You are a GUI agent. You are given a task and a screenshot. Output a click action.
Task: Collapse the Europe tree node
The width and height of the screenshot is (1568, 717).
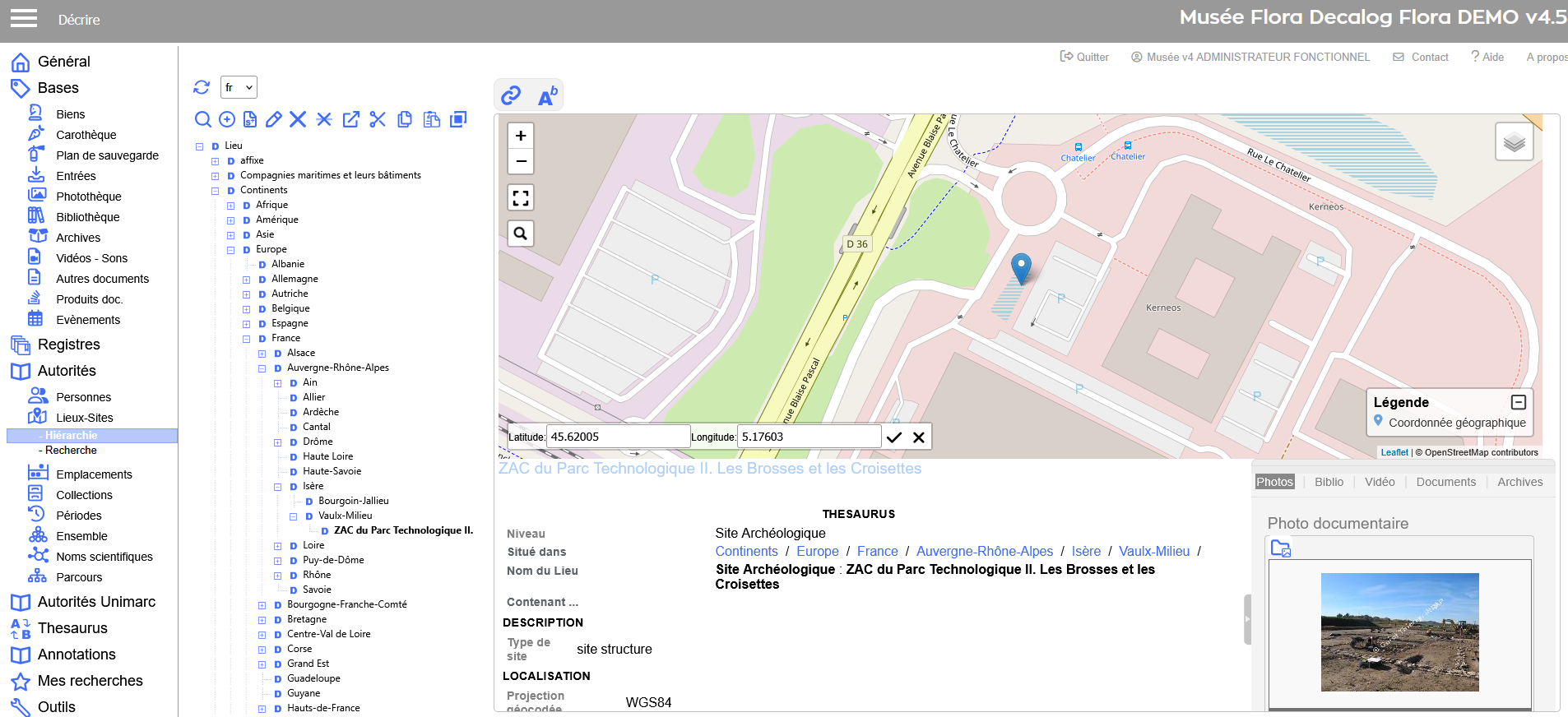click(231, 250)
